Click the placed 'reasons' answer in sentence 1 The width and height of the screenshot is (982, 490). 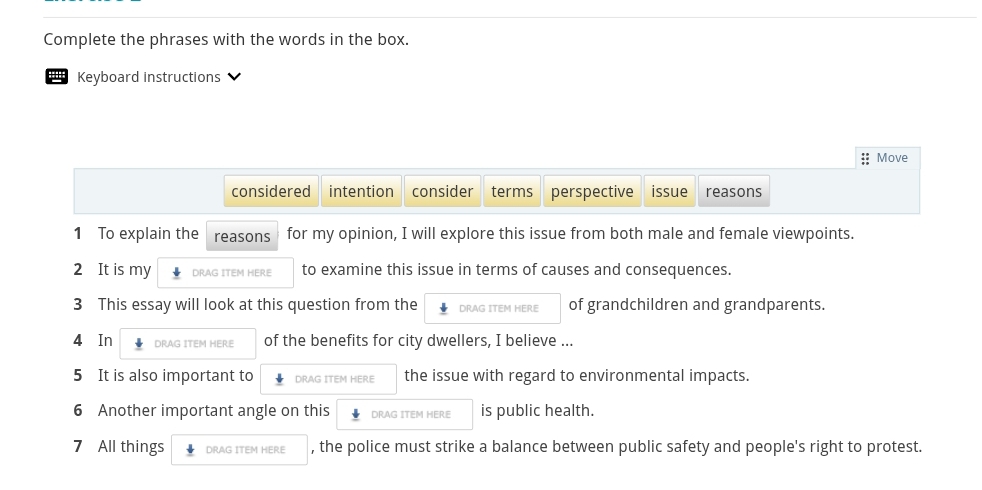pos(242,236)
